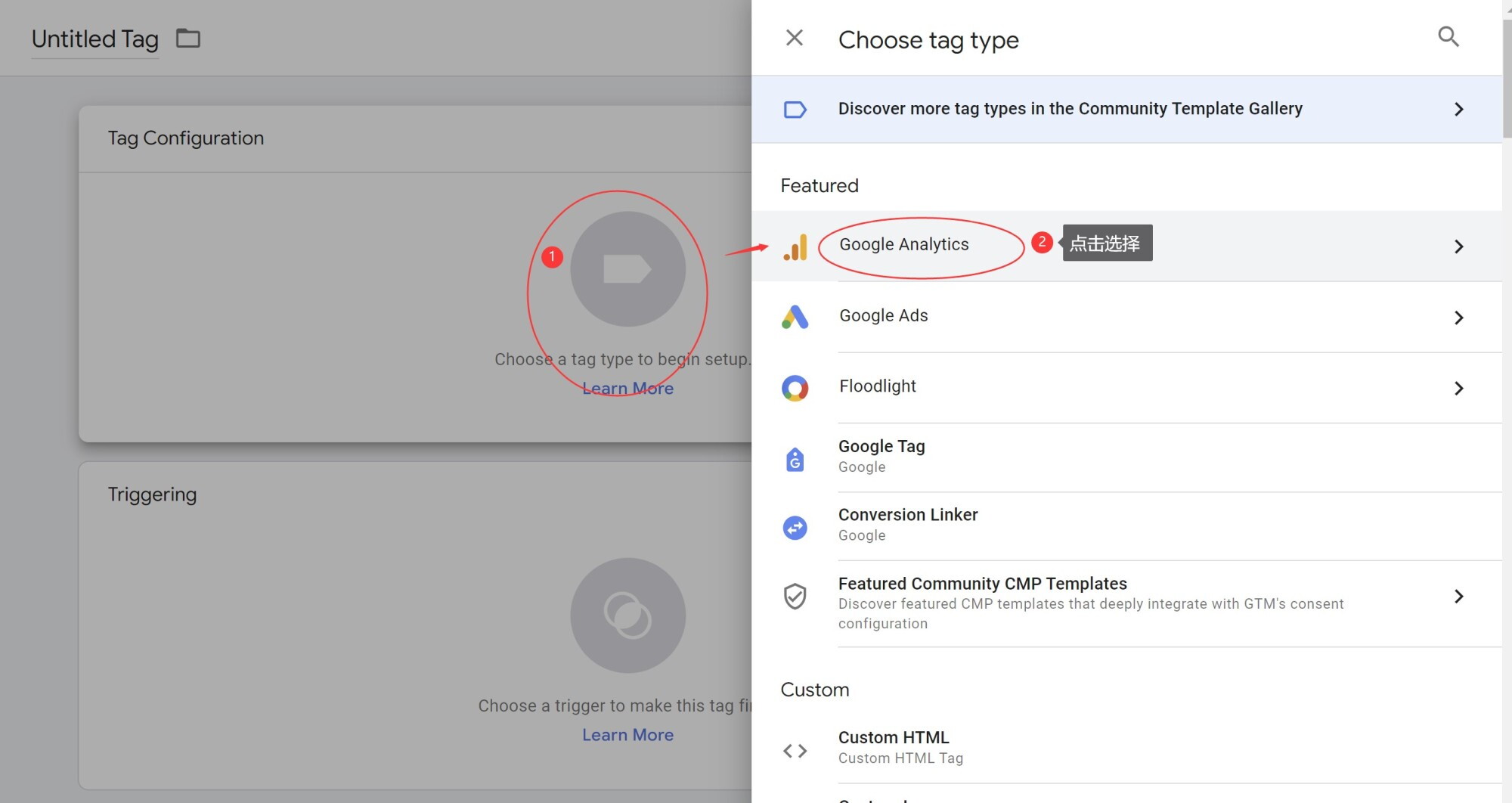The image size is (1512, 803).
Task: Click the Community Template Gallery tag icon
Action: [x=795, y=110]
